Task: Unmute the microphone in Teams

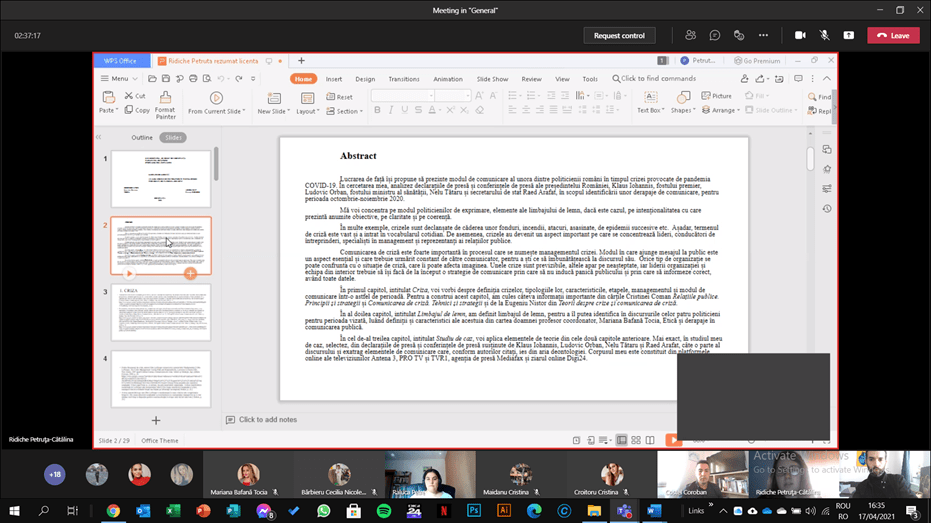Action: [x=825, y=35]
